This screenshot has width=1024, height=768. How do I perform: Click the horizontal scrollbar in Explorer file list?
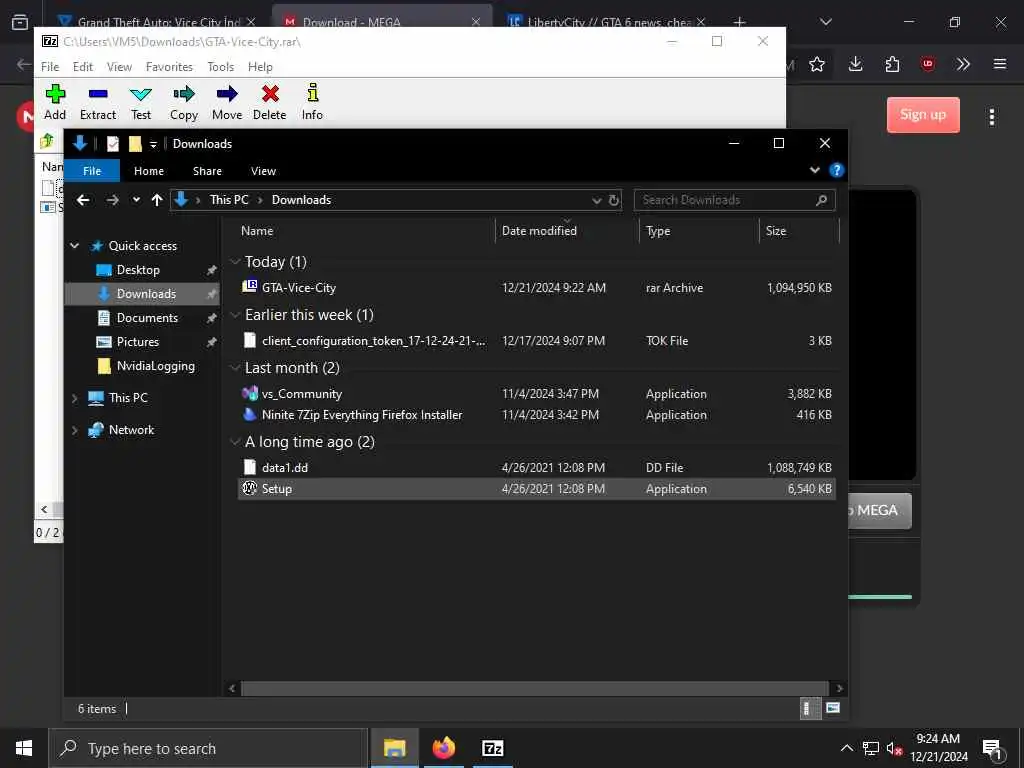[x=534, y=688]
